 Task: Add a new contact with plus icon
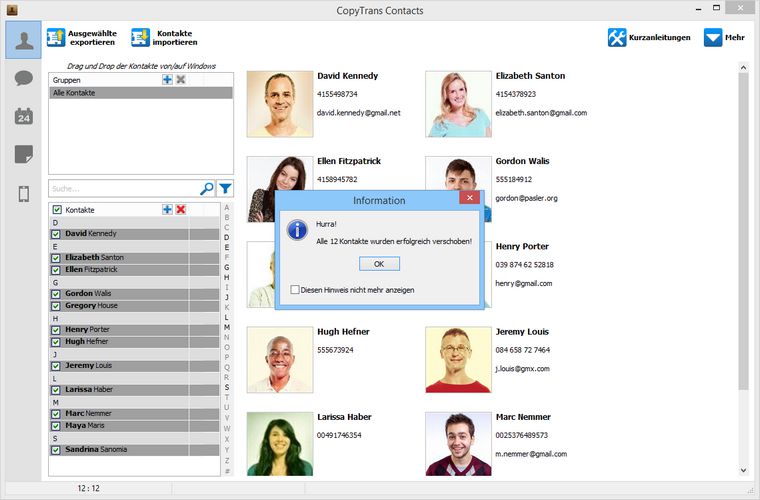click(167, 209)
